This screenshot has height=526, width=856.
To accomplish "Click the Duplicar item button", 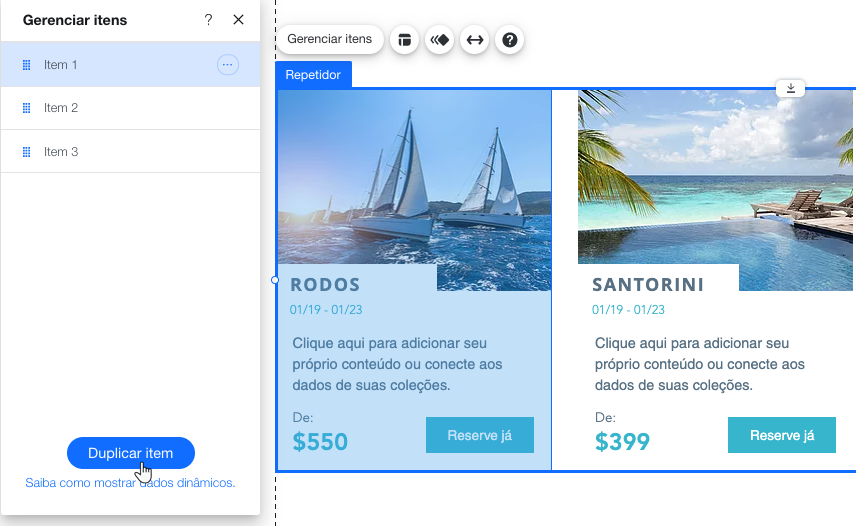I will [131, 453].
